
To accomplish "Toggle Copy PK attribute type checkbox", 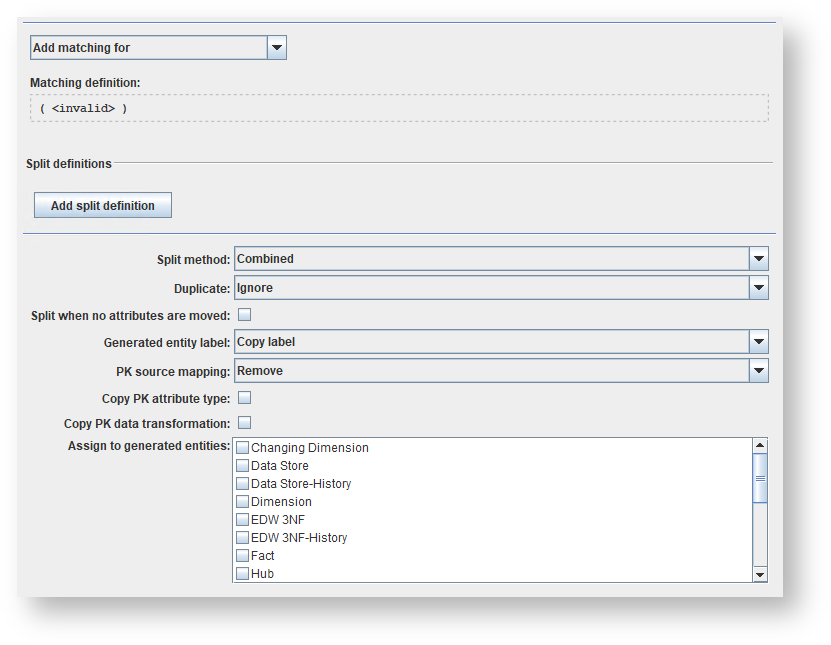I will [244, 398].
